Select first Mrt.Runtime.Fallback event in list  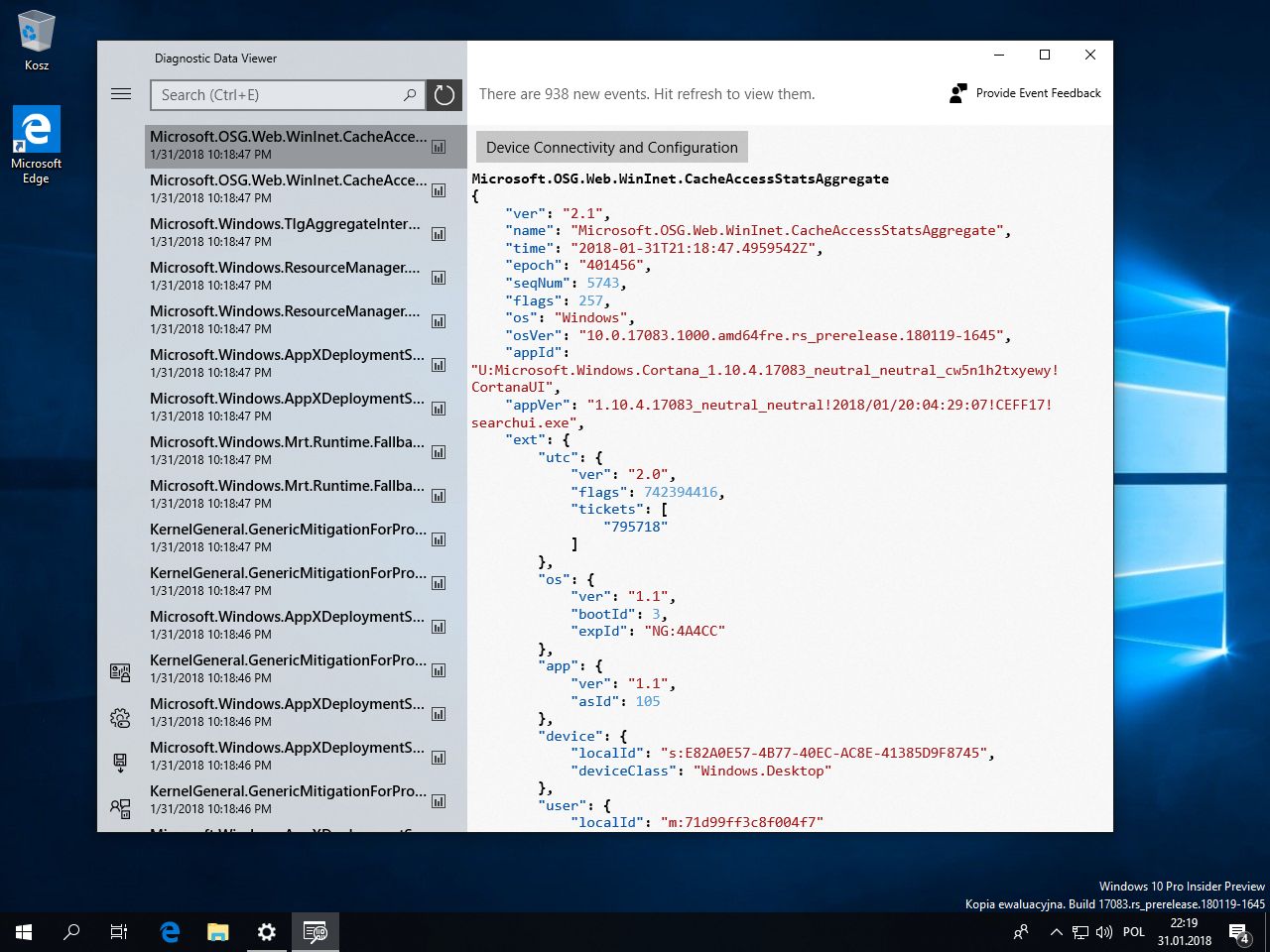(x=287, y=450)
